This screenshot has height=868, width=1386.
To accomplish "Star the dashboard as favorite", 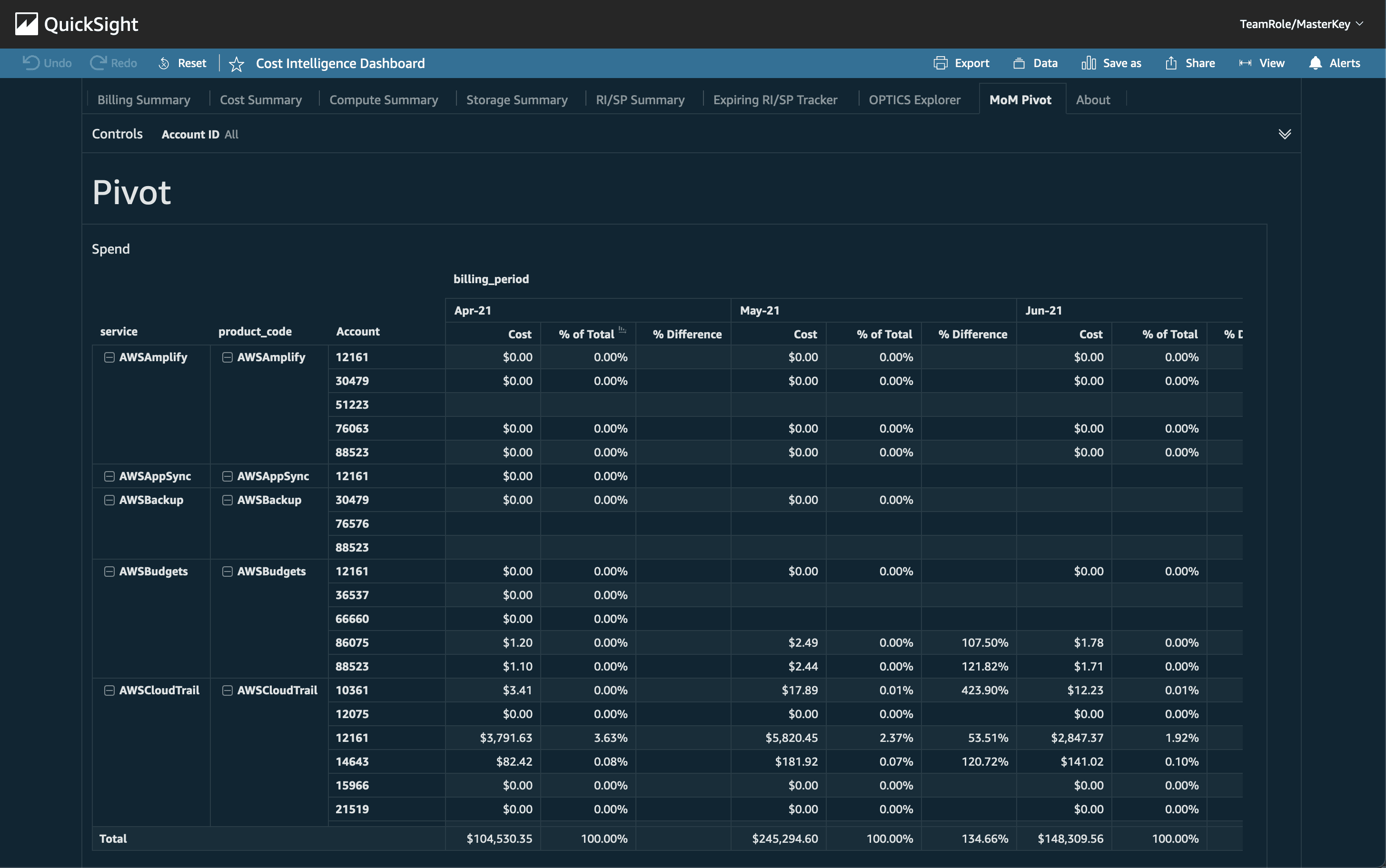I will tap(237, 64).
